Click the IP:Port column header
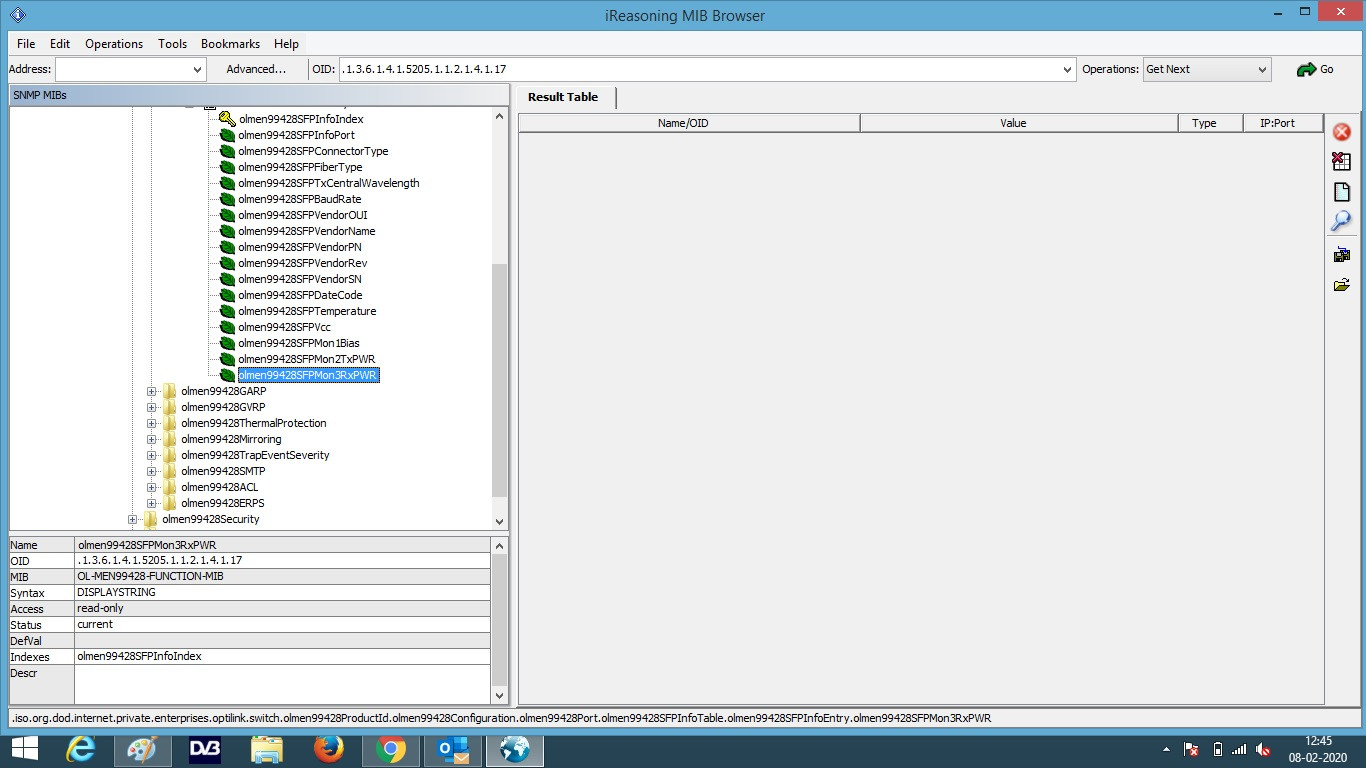1366x768 pixels. coord(1283,123)
